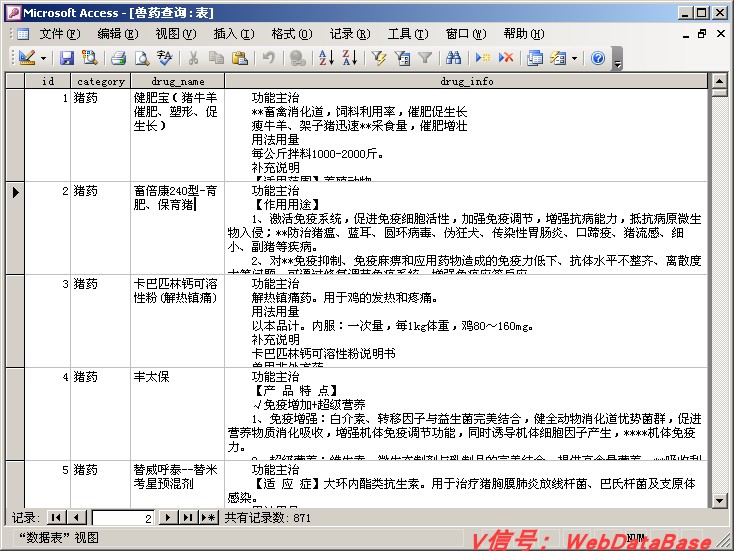Restore the inner table window
The height and width of the screenshot is (551, 734).
702,34
